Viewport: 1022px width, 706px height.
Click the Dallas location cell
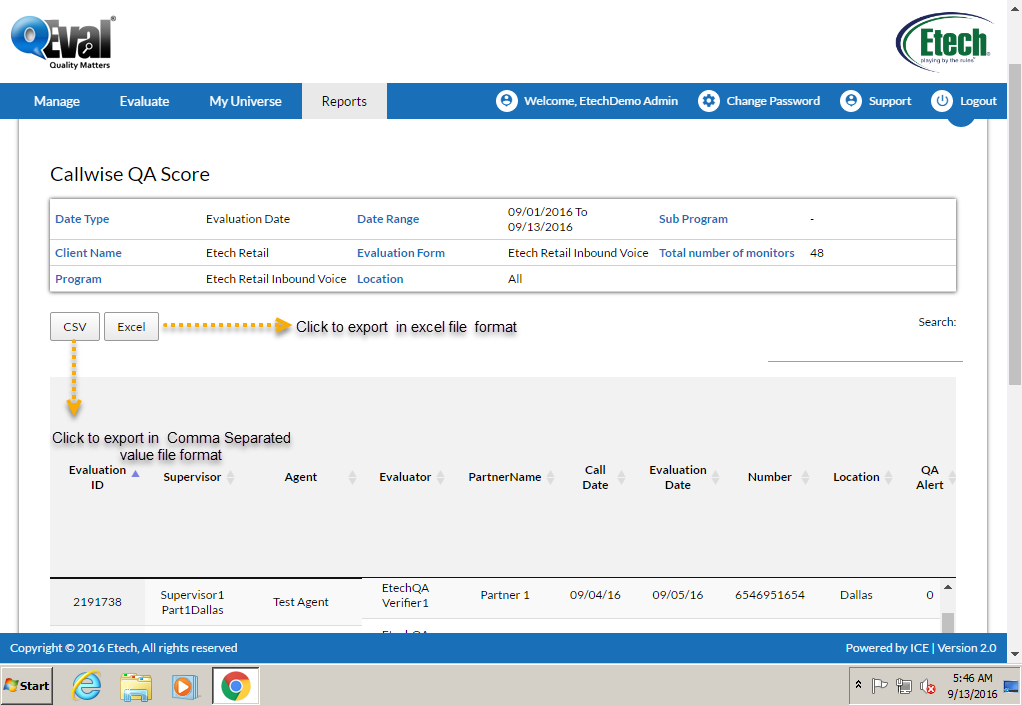856,595
